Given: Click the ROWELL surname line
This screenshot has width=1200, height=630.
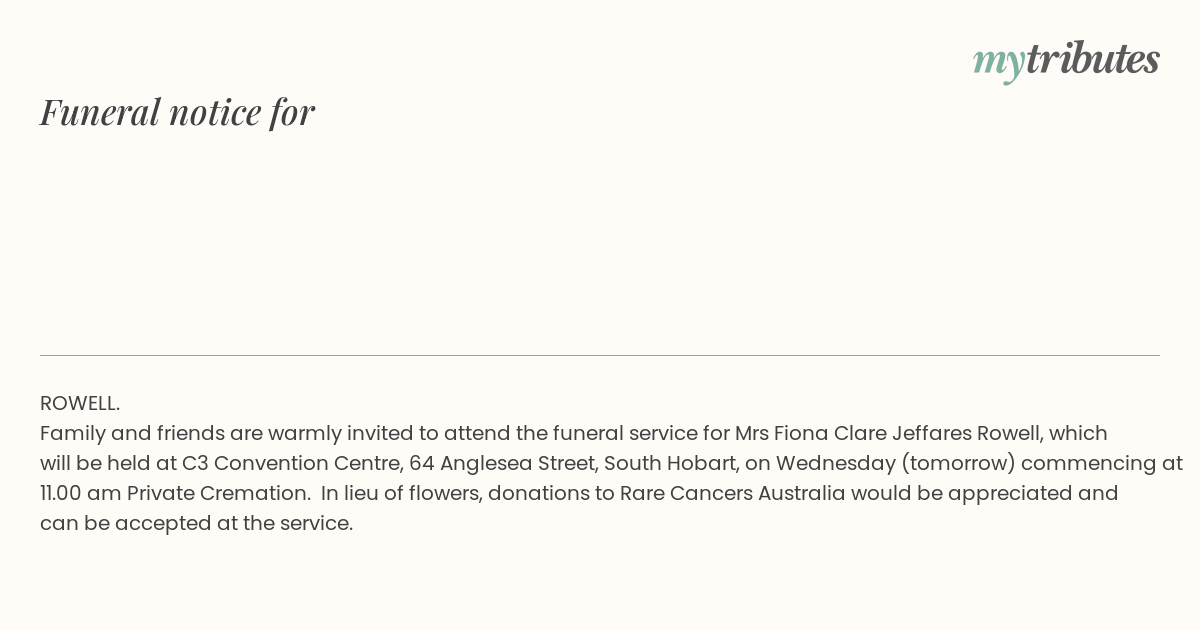Looking at the screenshot, I should coord(80,403).
